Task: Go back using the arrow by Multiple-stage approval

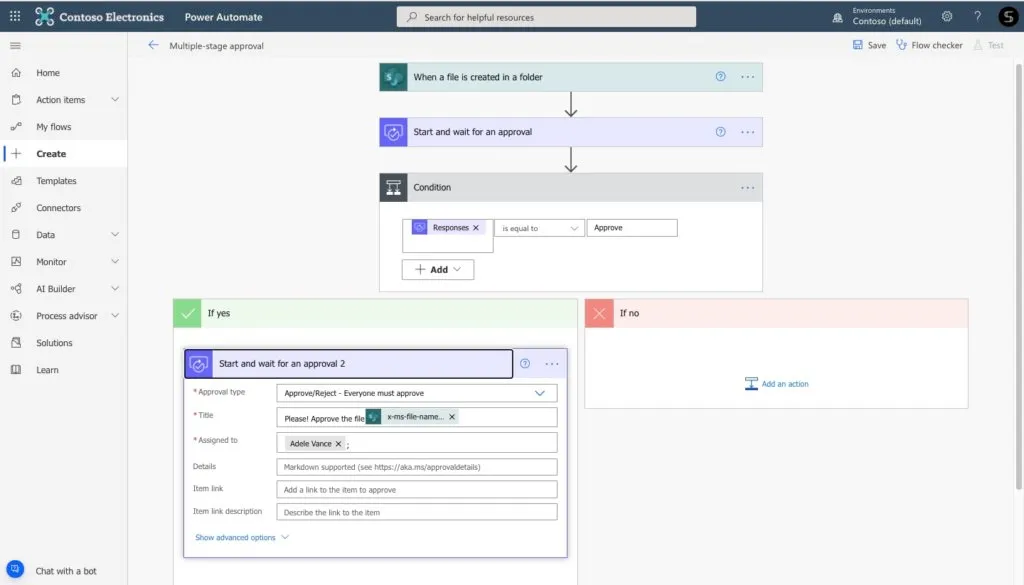Action: pyautogui.click(x=153, y=45)
